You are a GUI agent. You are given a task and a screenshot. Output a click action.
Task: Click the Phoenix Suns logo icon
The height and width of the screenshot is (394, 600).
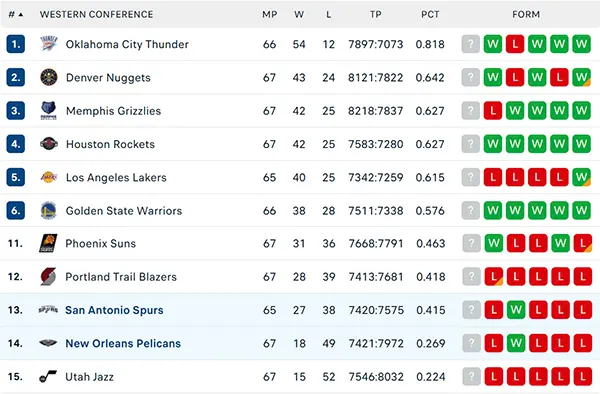48,243
